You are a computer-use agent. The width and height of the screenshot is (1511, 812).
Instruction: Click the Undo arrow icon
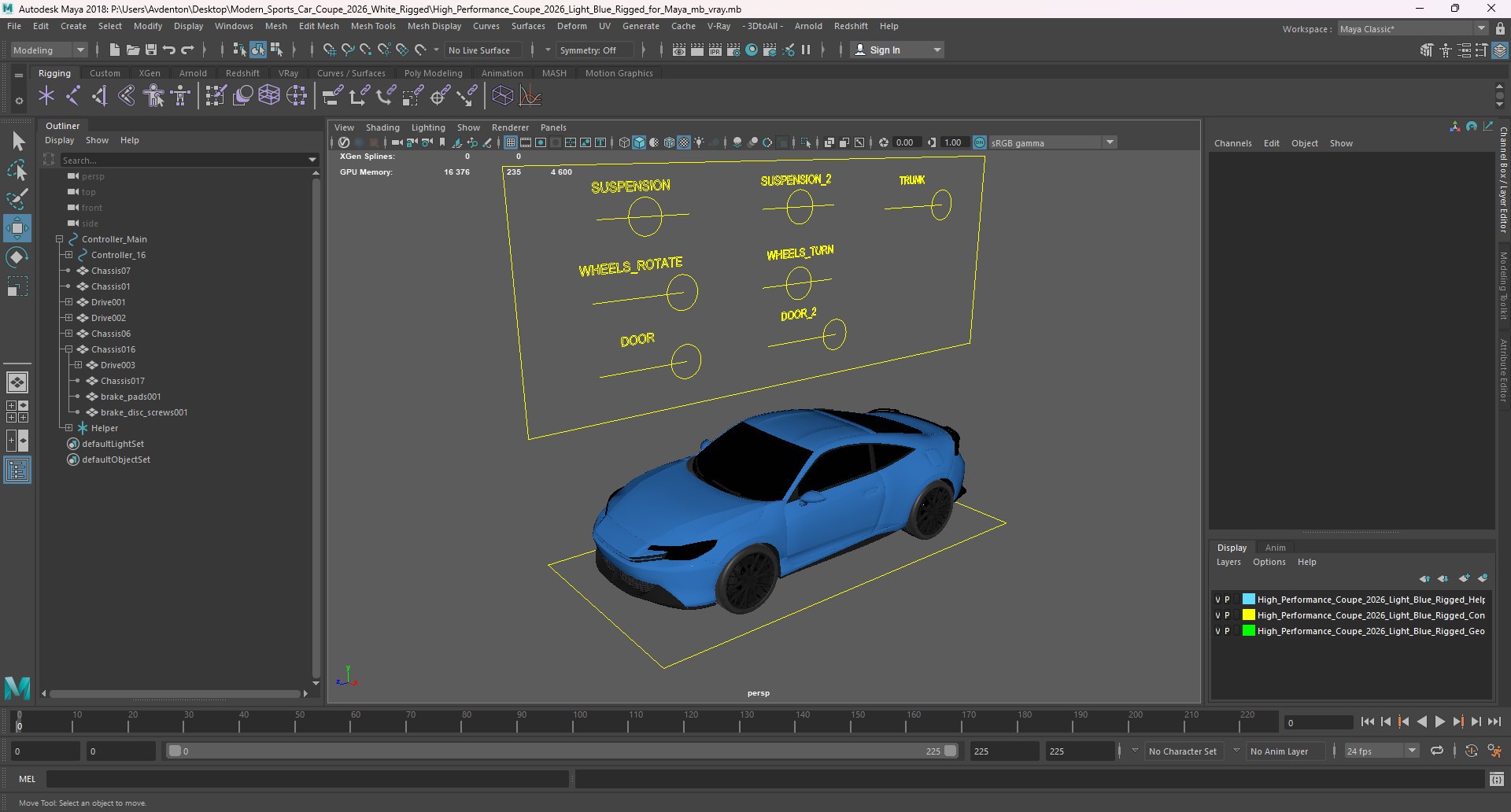tap(169, 50)
